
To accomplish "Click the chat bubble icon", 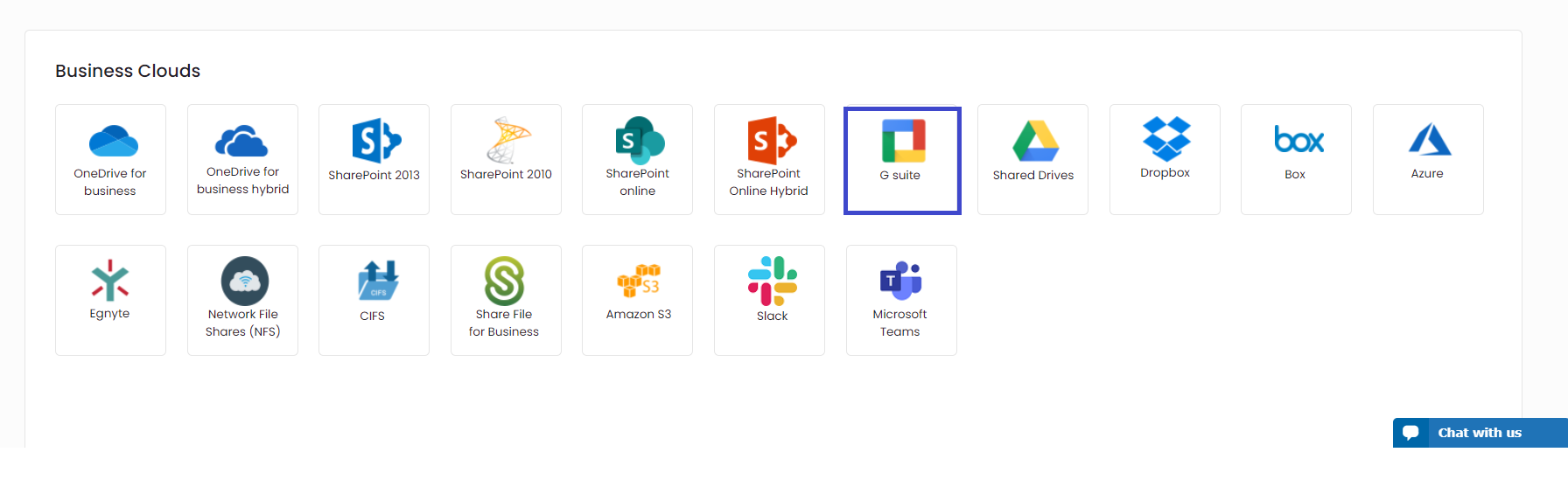I will point(1410,433).
